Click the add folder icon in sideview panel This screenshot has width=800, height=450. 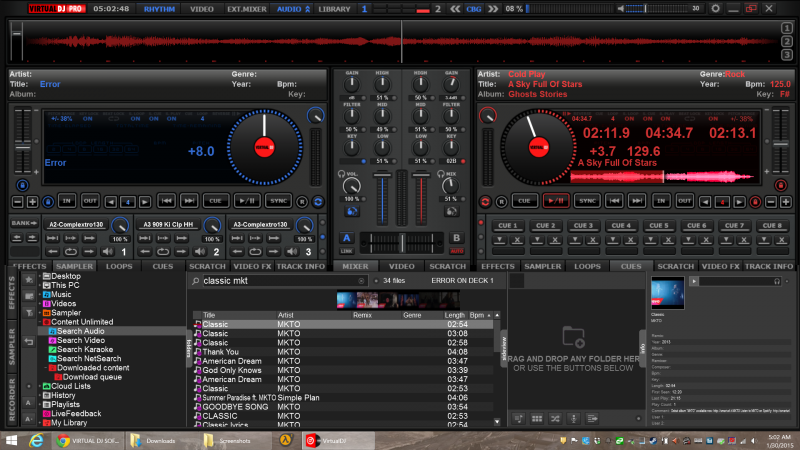[573, 337]
